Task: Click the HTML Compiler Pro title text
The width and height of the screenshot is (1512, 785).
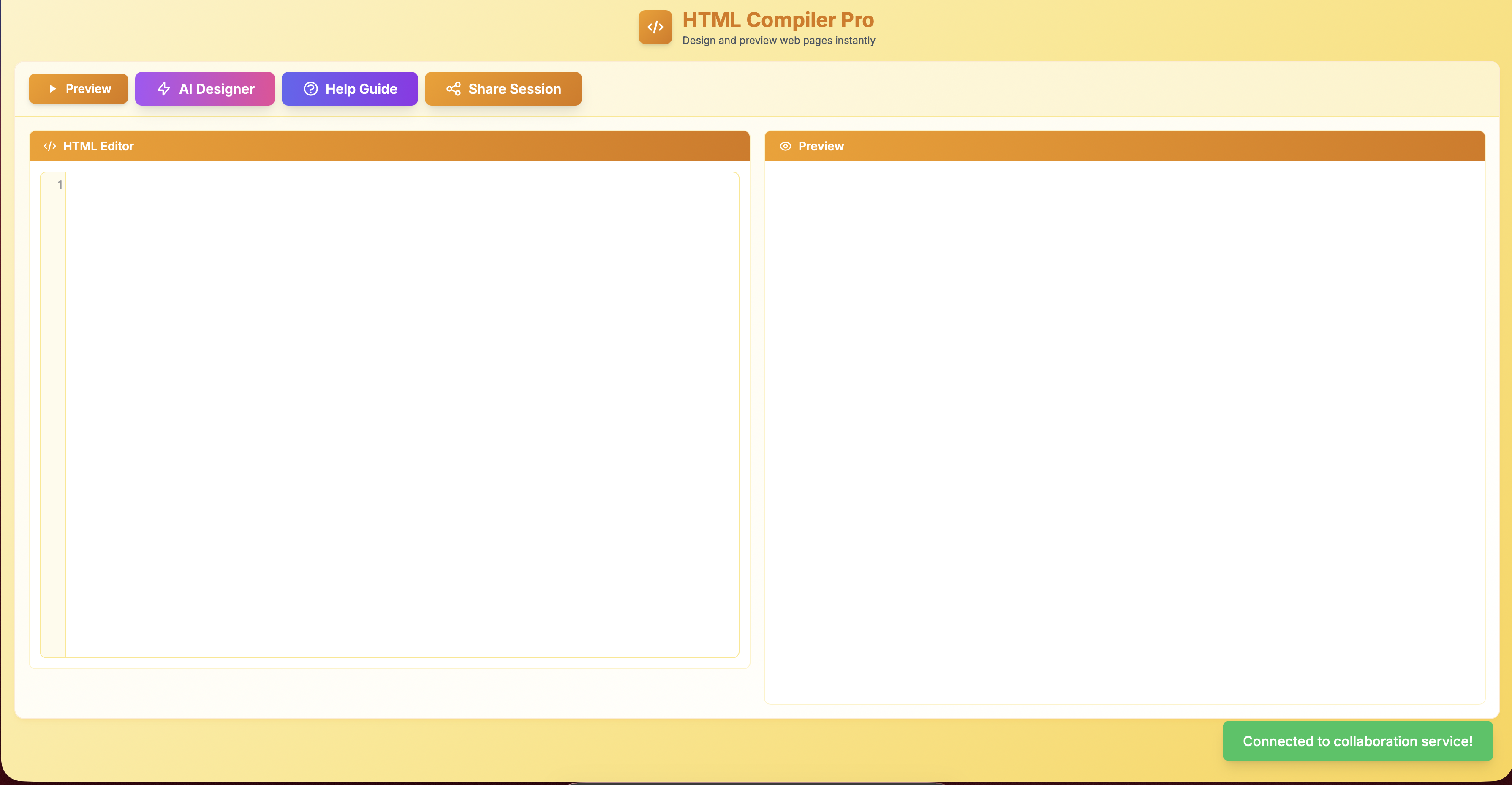Action: 778,20
